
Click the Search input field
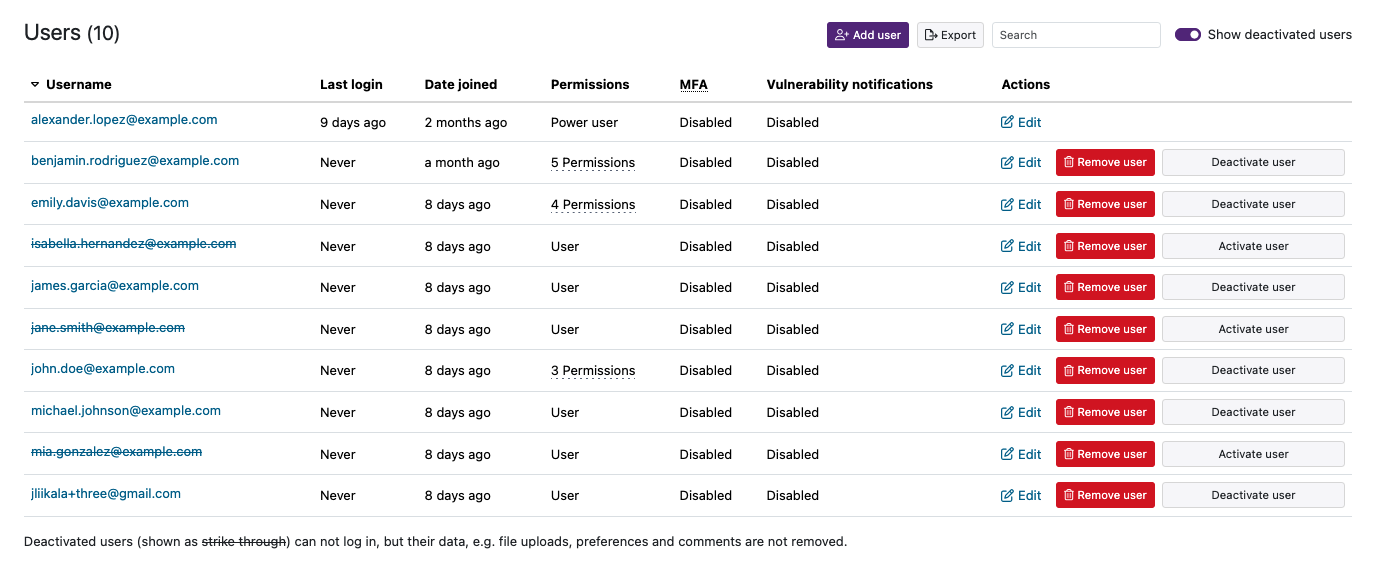1075,35
